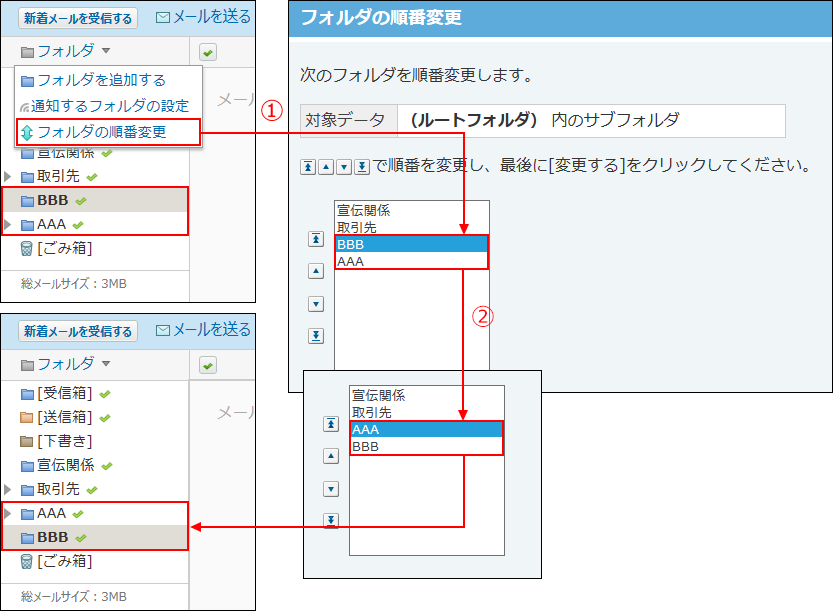
Task: Click 新着メールを受信する in bottom mail panel
Action: coord(78,331)
